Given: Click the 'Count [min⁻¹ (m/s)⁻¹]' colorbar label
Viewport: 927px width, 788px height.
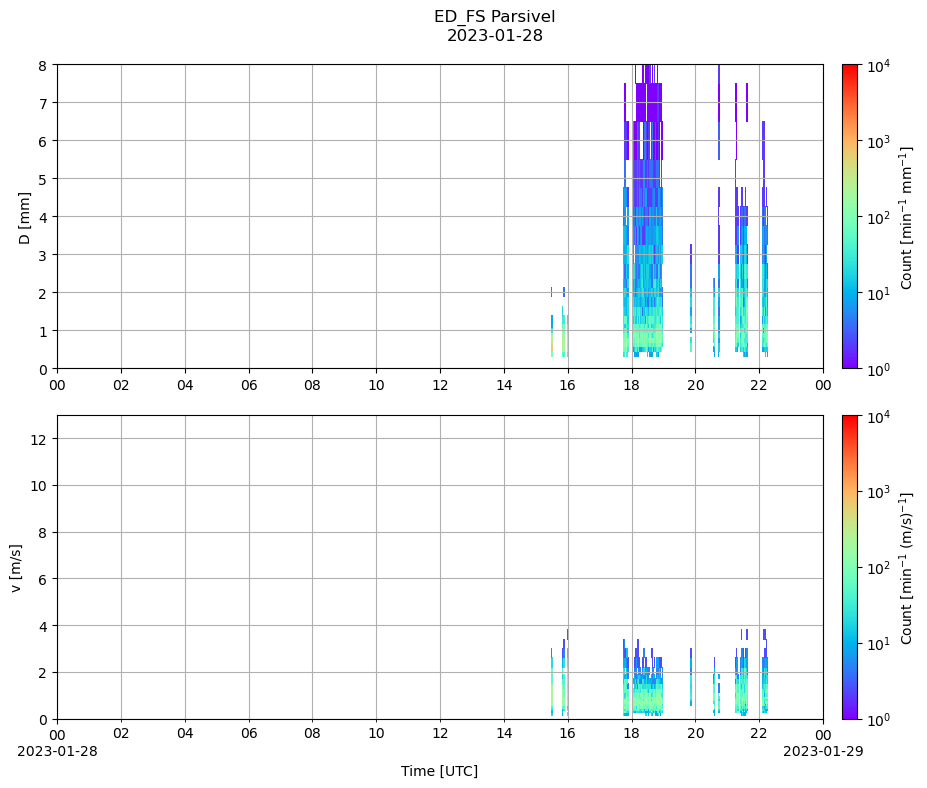Looking at the screenshot, I should point(906,568).
